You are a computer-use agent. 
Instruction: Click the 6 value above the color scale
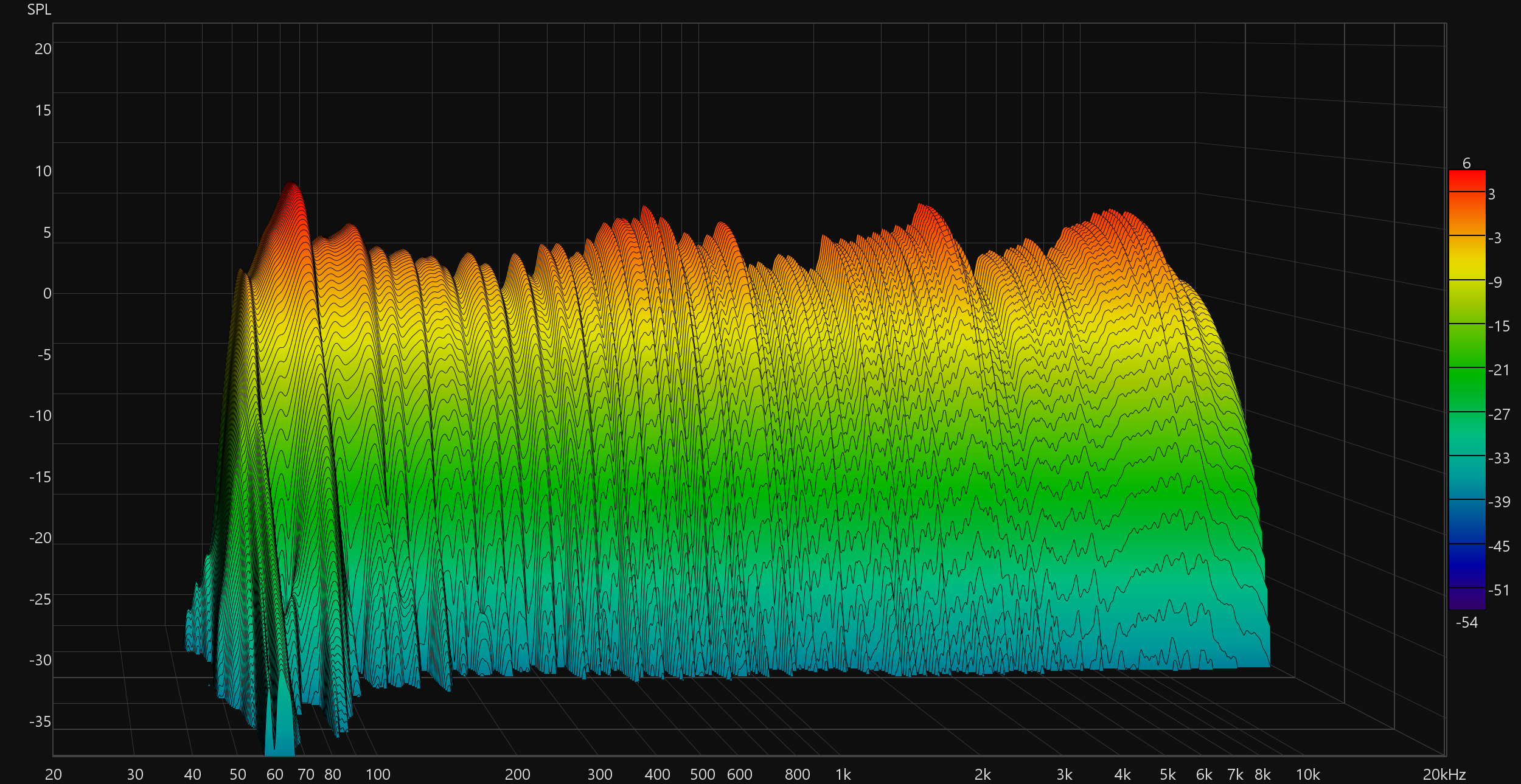pyautogui.click(x=1466, y=163)
